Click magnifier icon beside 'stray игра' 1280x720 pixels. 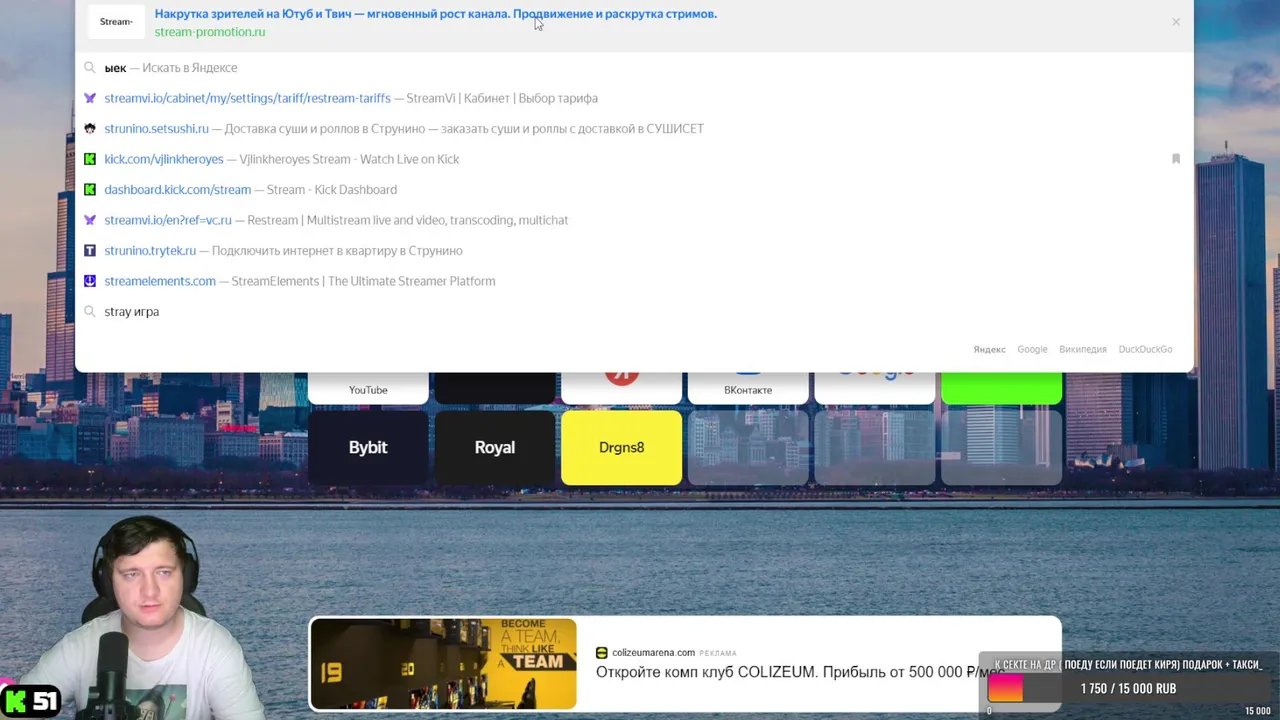pyautogui.click(x=90, y=312)
